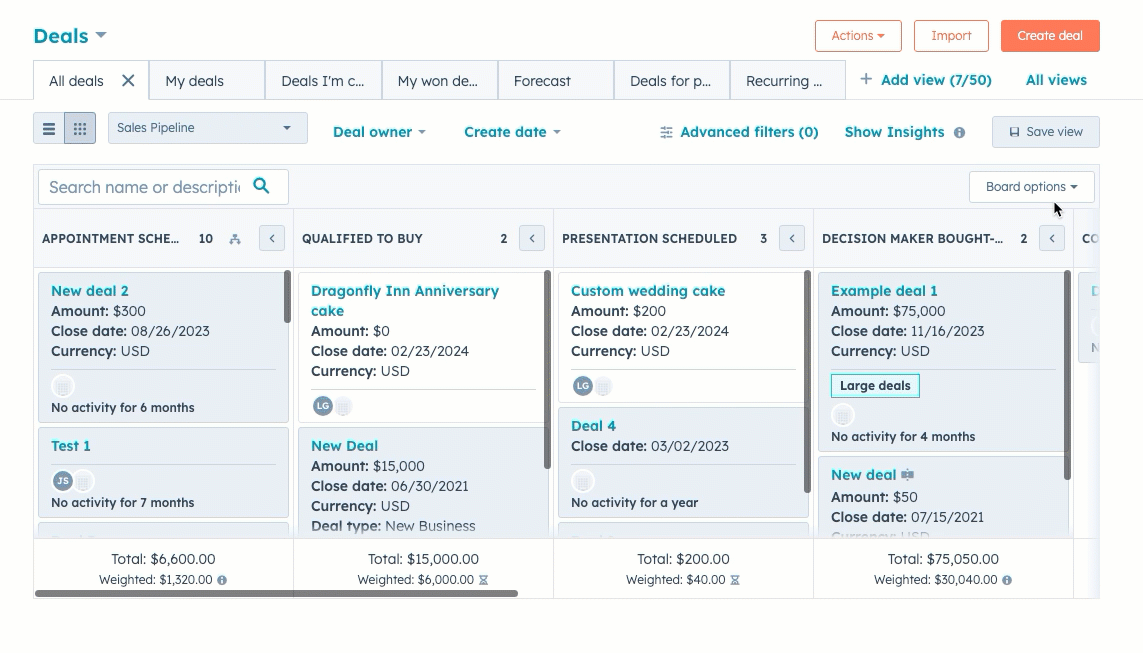The width and height of the screenshot is (1143, 653).
Task: Click the horizontal board scrollbar
Action: pyautogui.click(x=276, y=593)
